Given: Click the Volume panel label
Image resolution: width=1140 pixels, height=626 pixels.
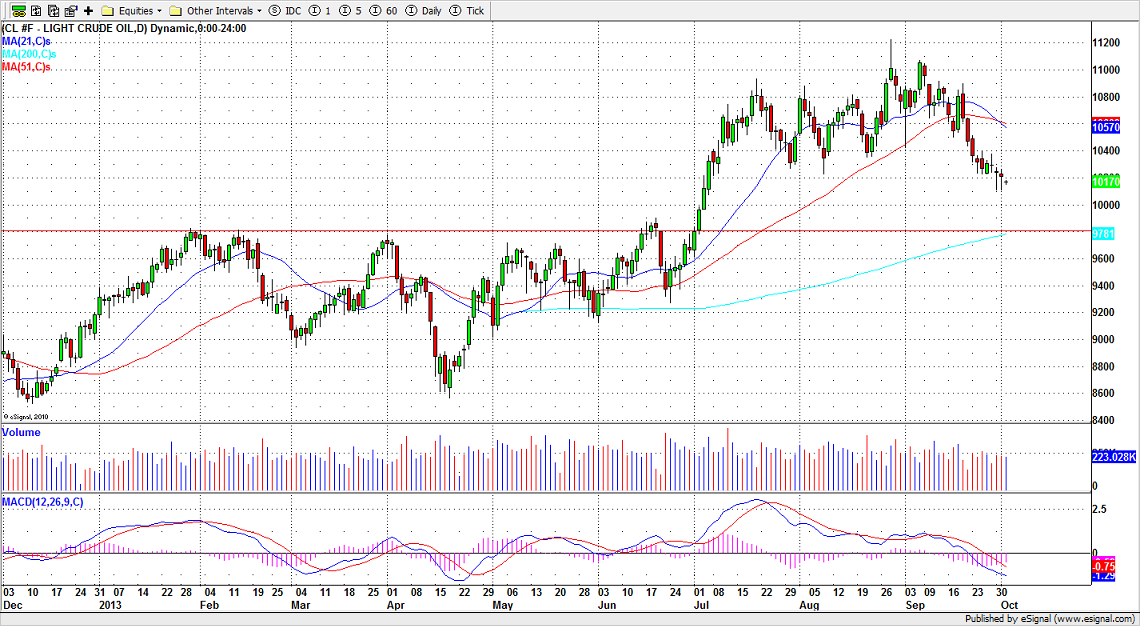Looking at the screenshot, I should 22,432.
